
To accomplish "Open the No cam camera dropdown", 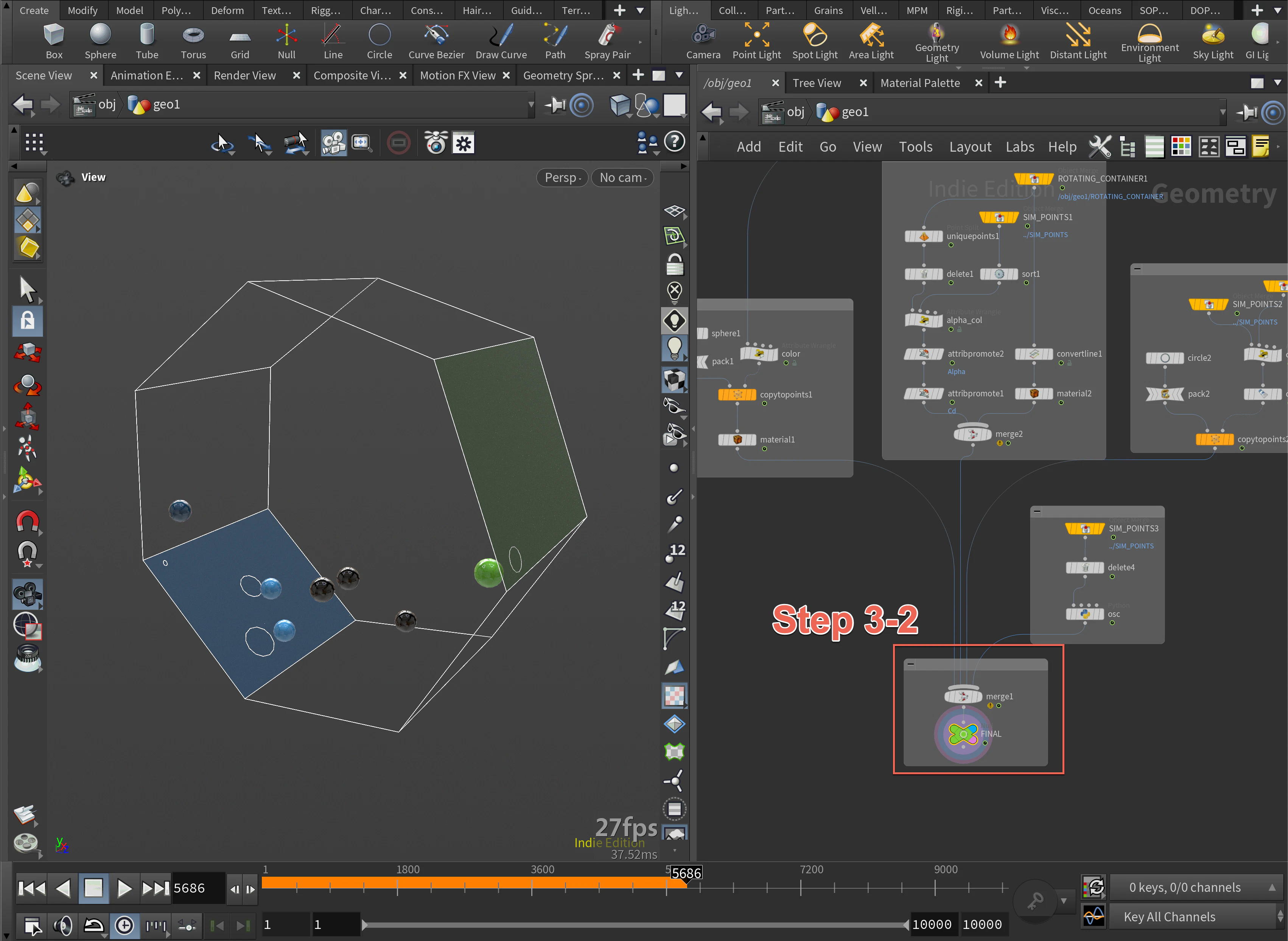I will point(622,178).
